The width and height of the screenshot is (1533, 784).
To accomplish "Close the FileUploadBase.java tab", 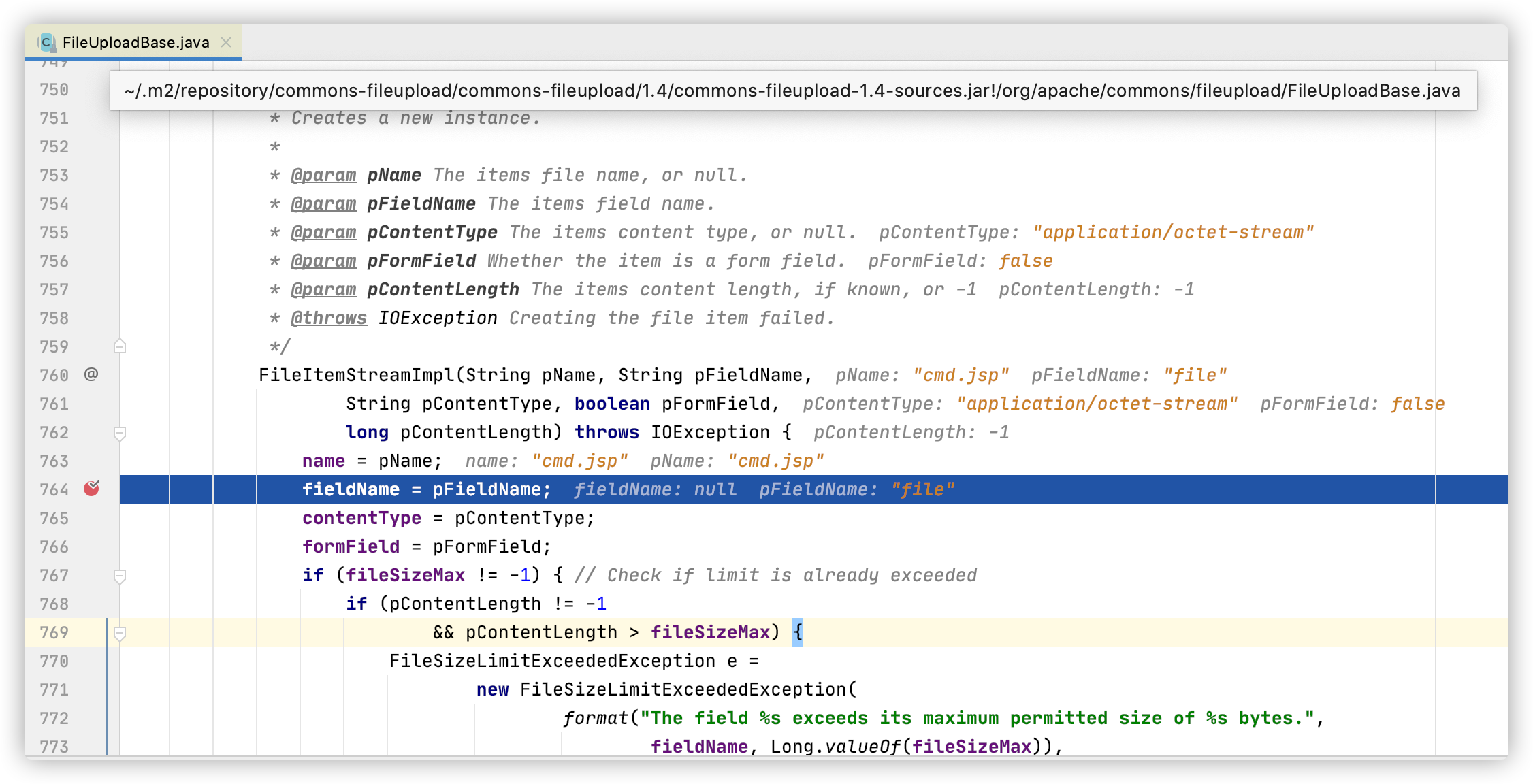I will point(226,42).
